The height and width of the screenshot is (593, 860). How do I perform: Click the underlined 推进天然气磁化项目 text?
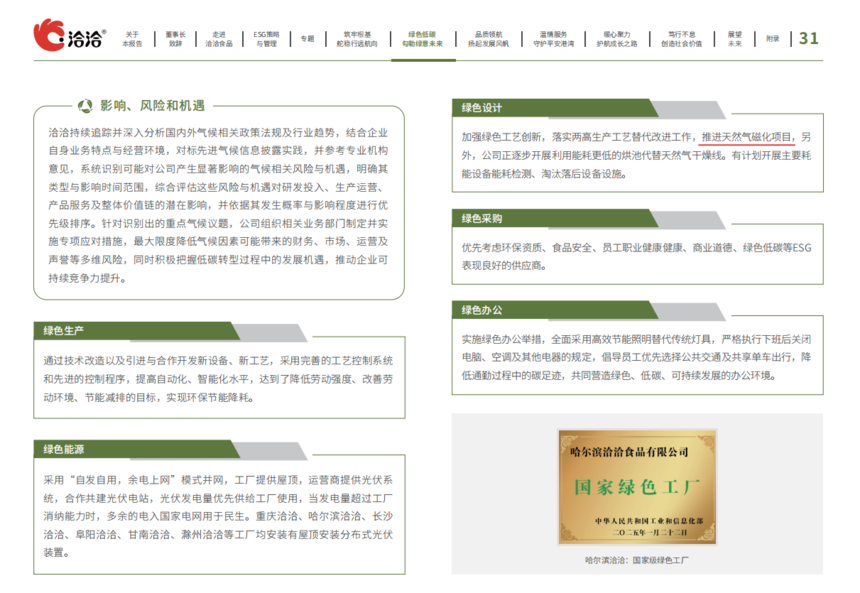tap(747, 137)
